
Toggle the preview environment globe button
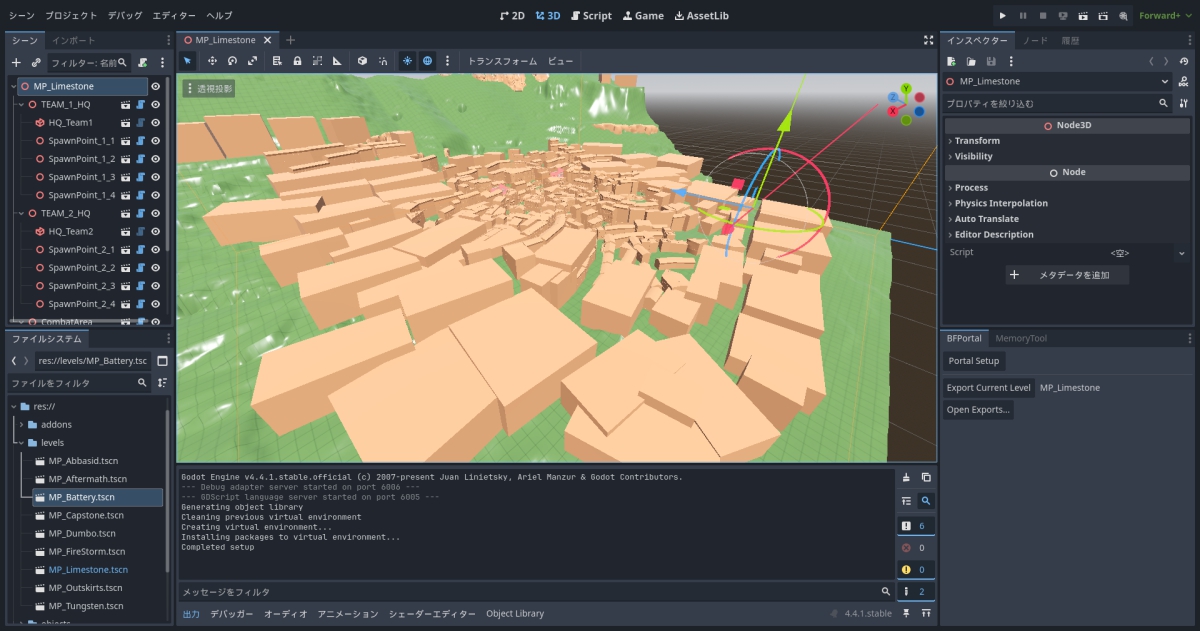tap(427, 61)
